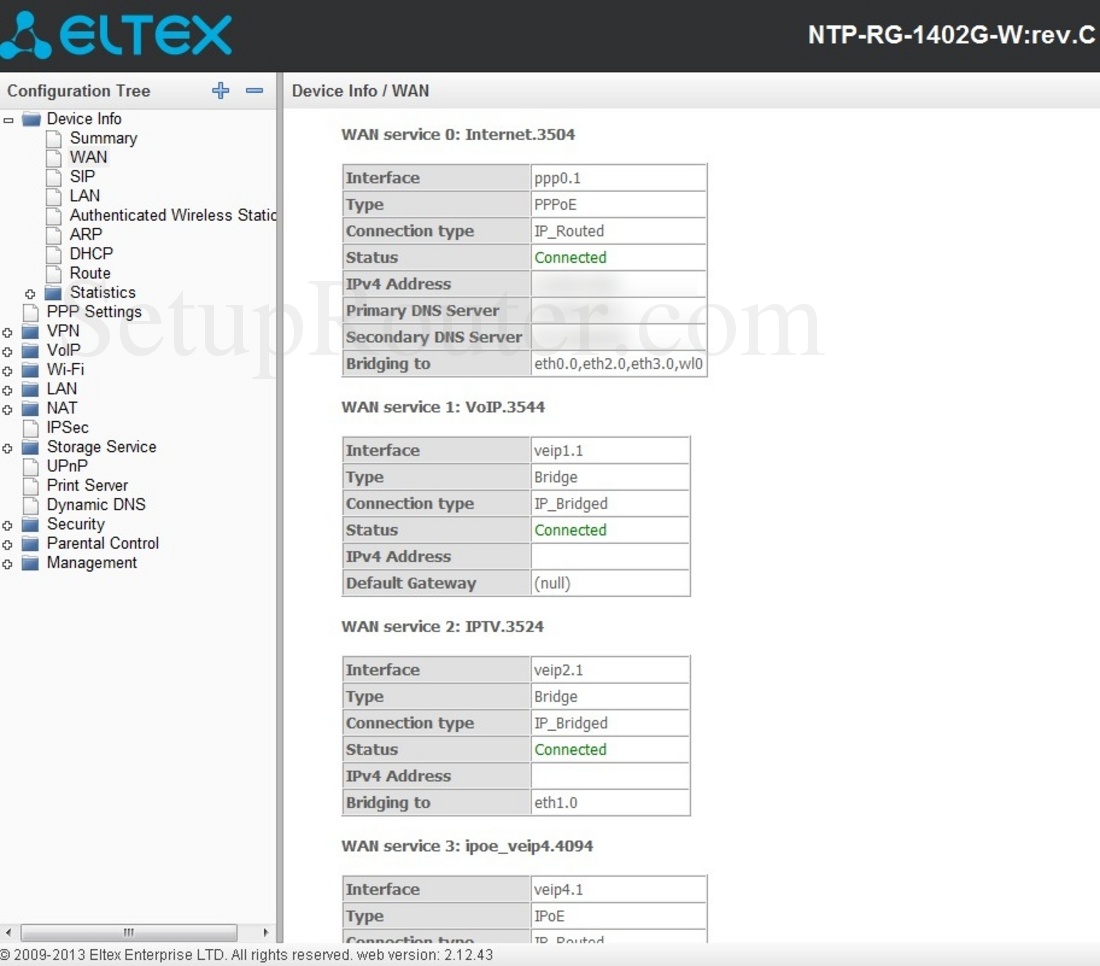Click the ELTEX logo
1100x966 pixels.
click(118, 35)
